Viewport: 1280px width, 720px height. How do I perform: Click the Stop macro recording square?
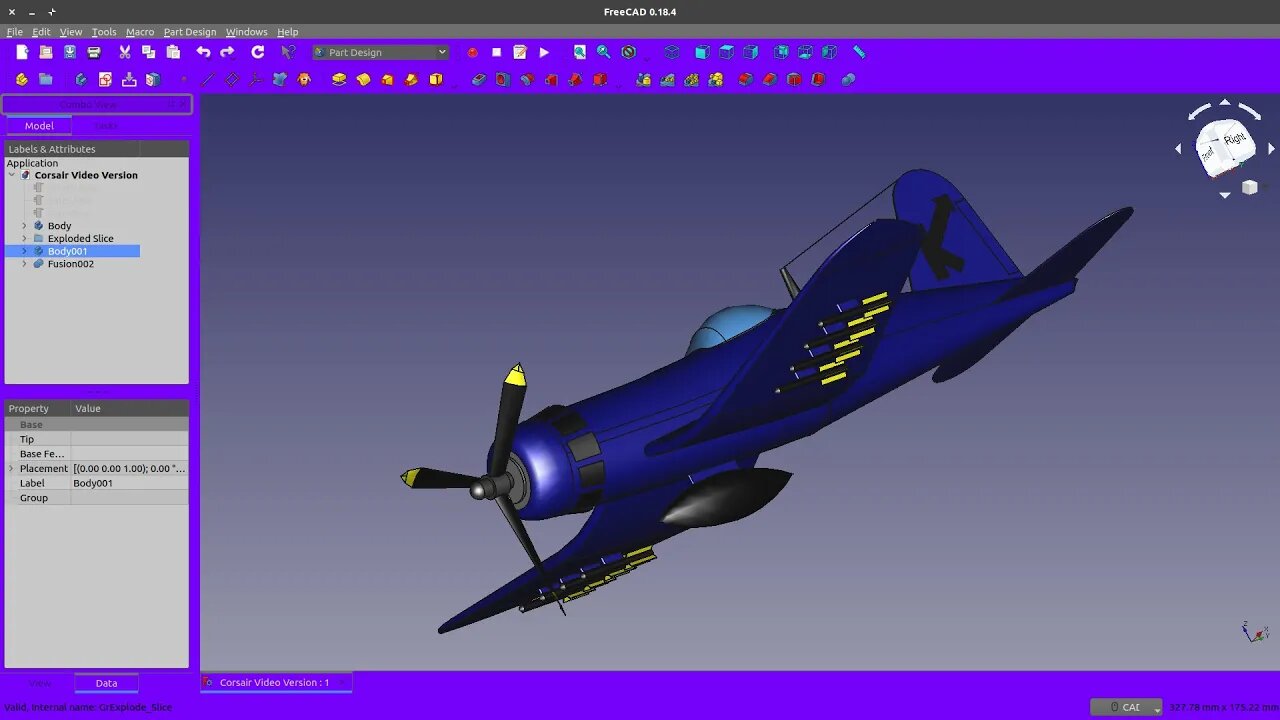(x=496, y=52)
